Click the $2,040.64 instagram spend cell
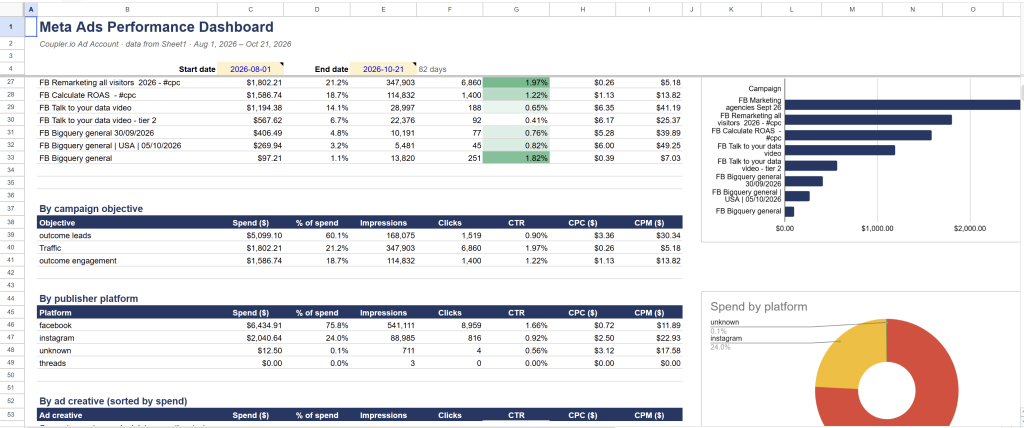Screen dimensions: 1024x428 250,338
